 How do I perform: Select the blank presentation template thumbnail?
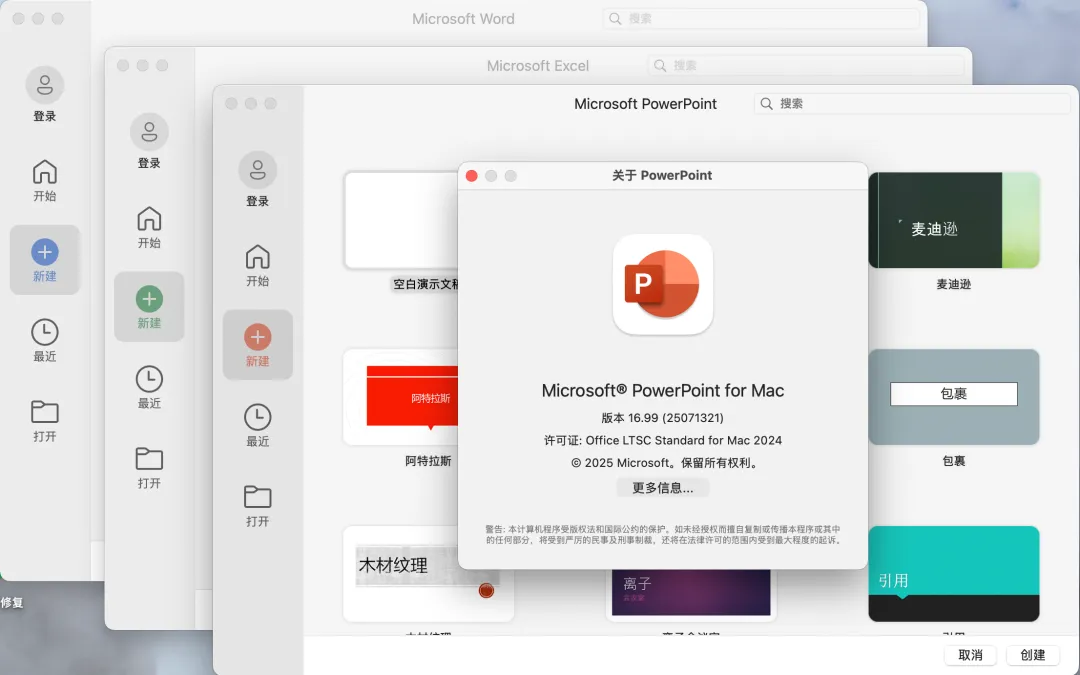(x=402, y=220)
